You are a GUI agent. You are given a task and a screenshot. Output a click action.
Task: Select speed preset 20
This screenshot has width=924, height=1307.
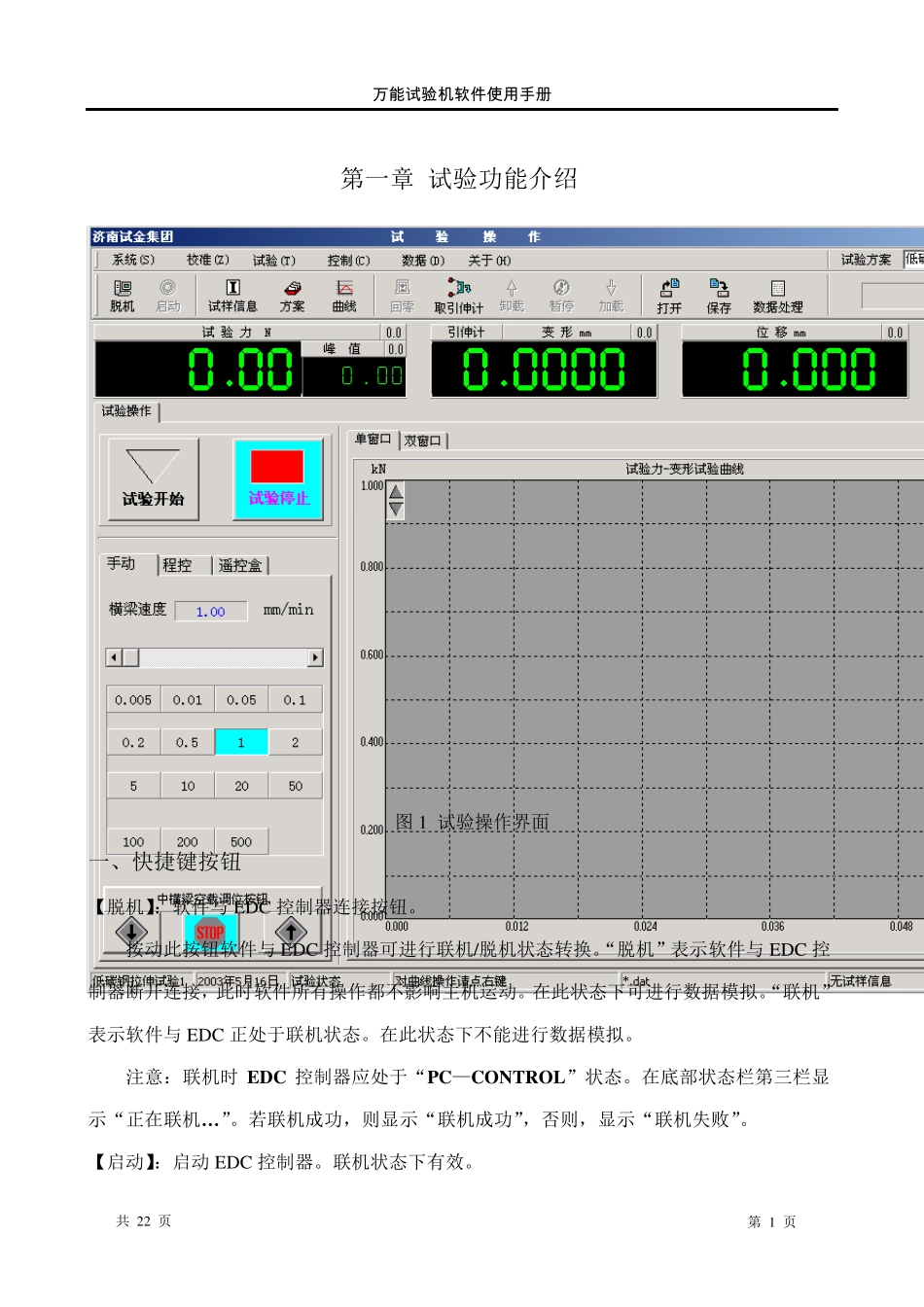coord(241,786)
